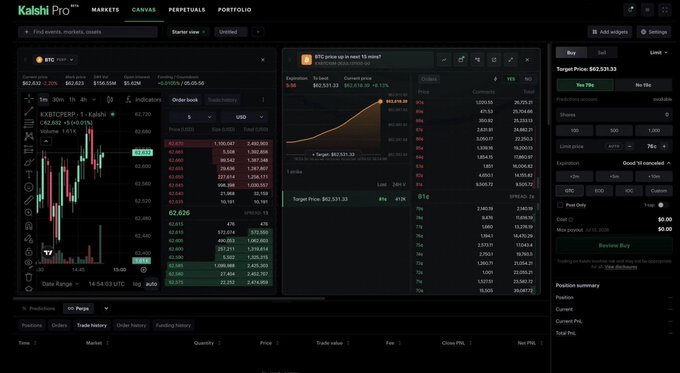680x373 pixels.
Task: Open the PERPETUALS navigation tab
Action: point(187,10)
